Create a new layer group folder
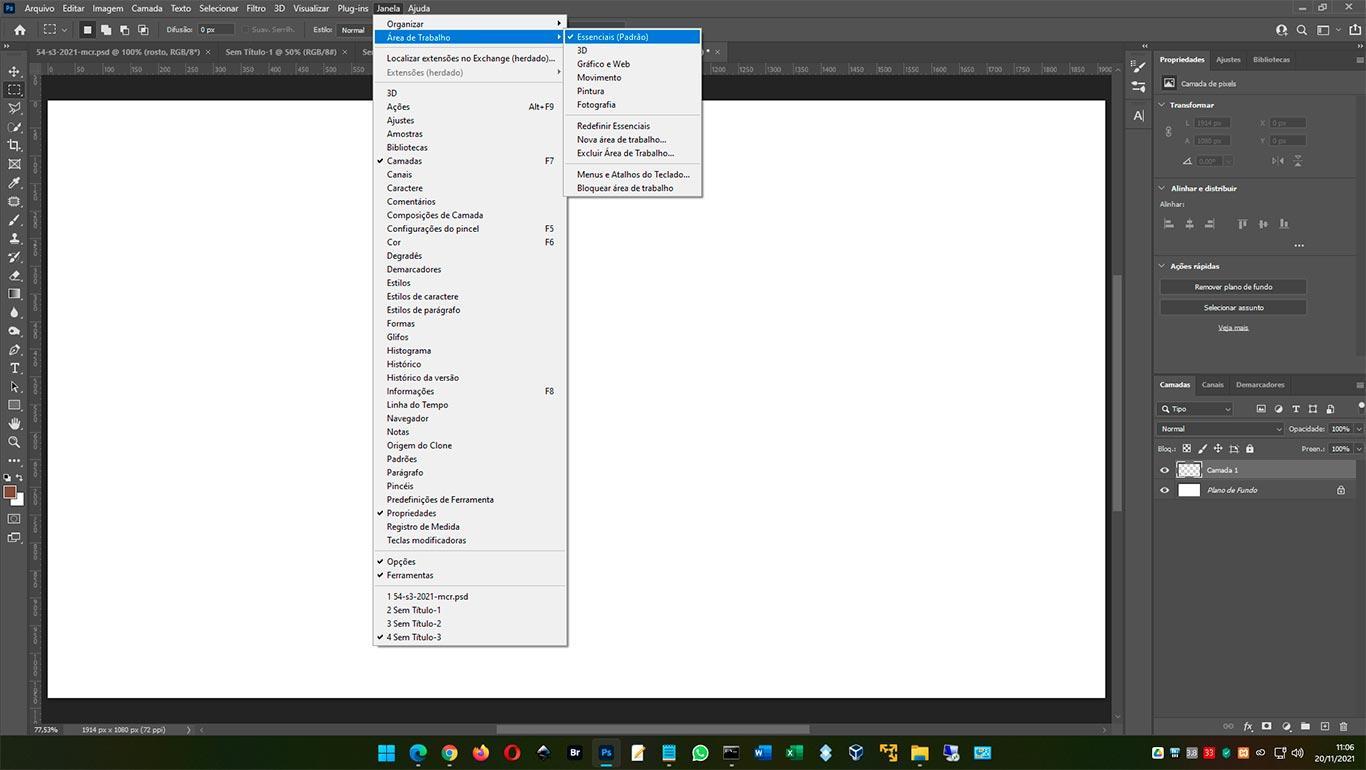 1305,726
